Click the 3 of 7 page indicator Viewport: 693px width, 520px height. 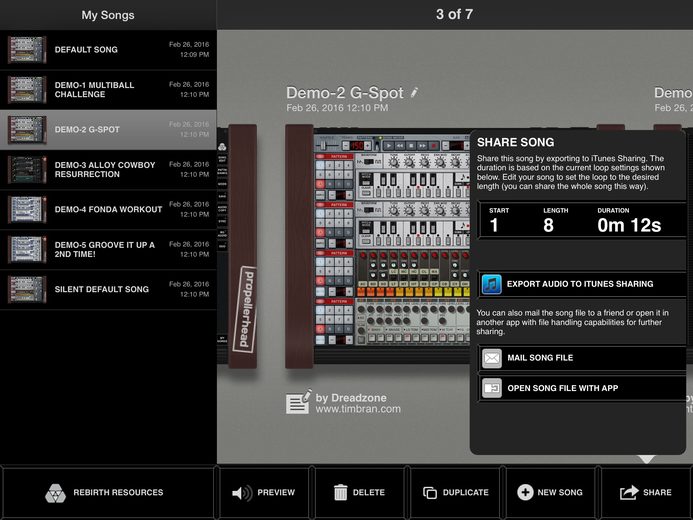[454, 14]
